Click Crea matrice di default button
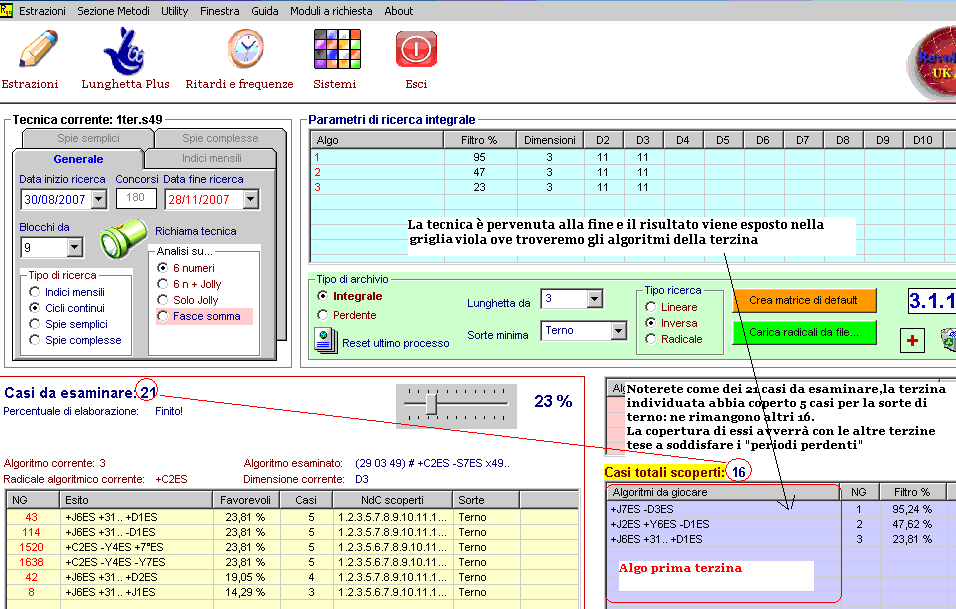 pos(804,300)
